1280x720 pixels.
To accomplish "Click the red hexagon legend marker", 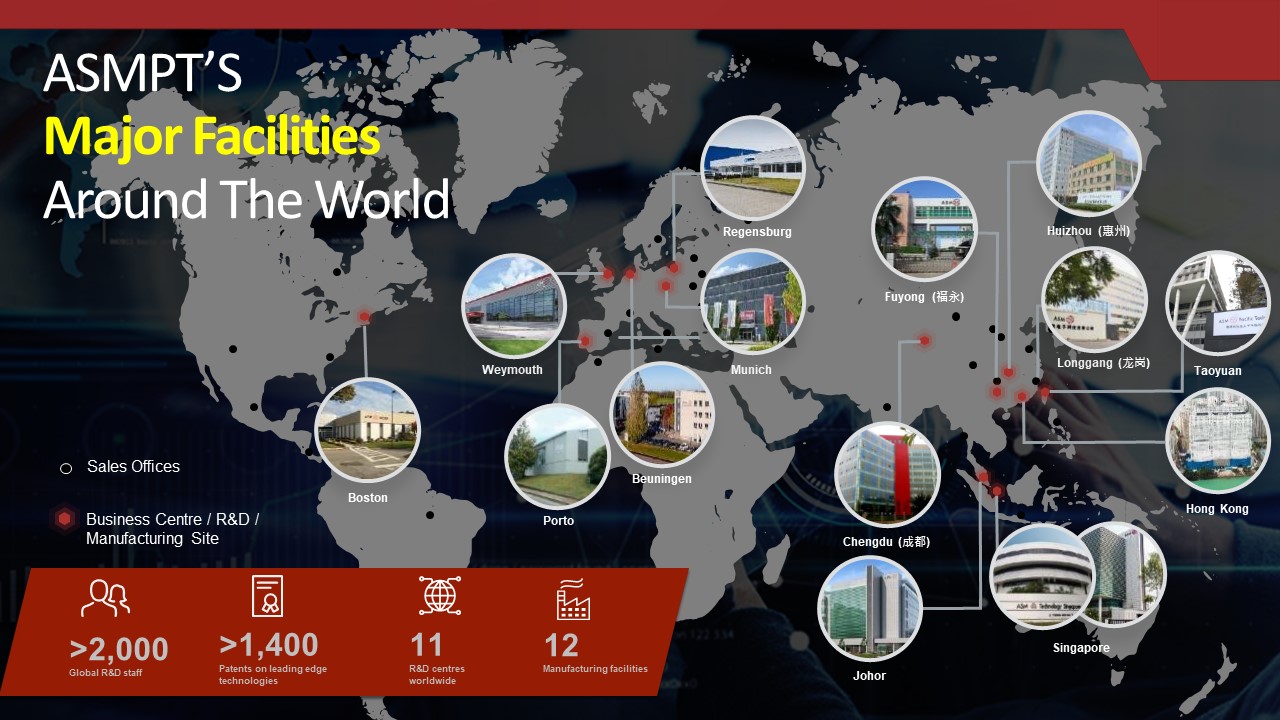I will 64,518.
